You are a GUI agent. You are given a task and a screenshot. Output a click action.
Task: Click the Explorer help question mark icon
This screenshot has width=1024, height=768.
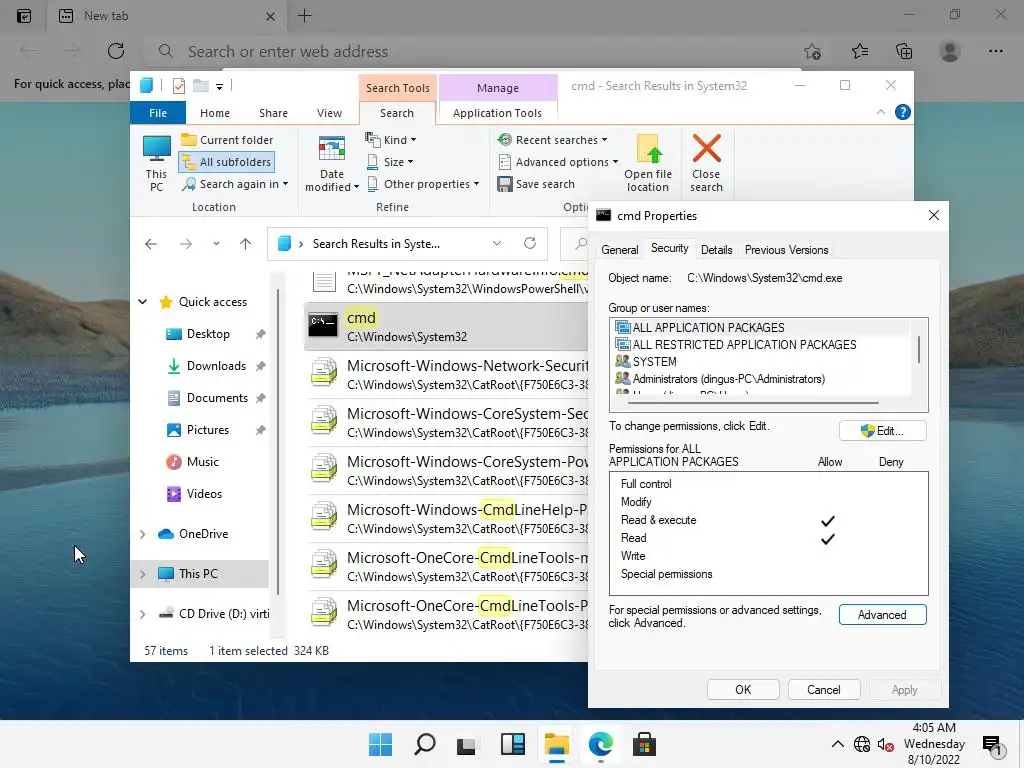(903, 112)
